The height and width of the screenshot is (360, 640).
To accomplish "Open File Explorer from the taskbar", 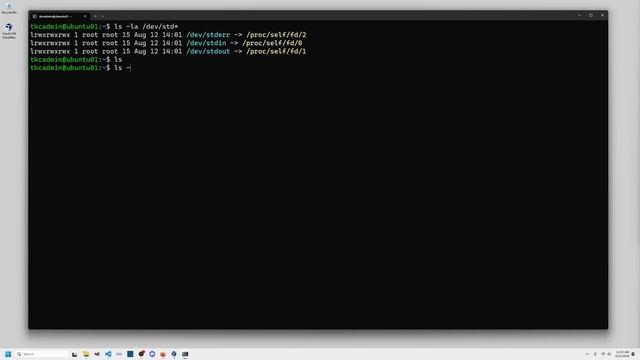I will click(86, 354).
